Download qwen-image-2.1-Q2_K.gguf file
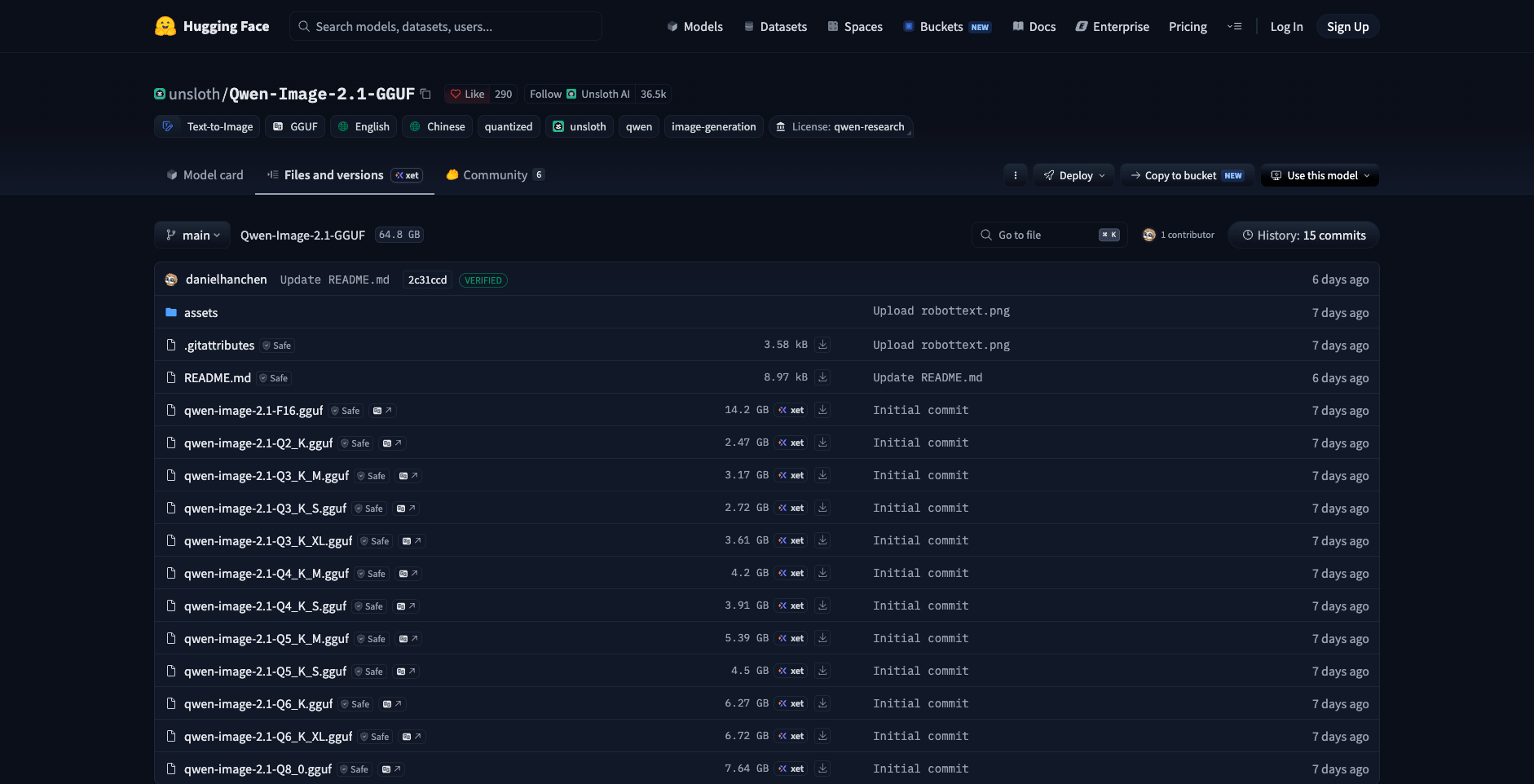The image size is (1534, 784). 822,443
